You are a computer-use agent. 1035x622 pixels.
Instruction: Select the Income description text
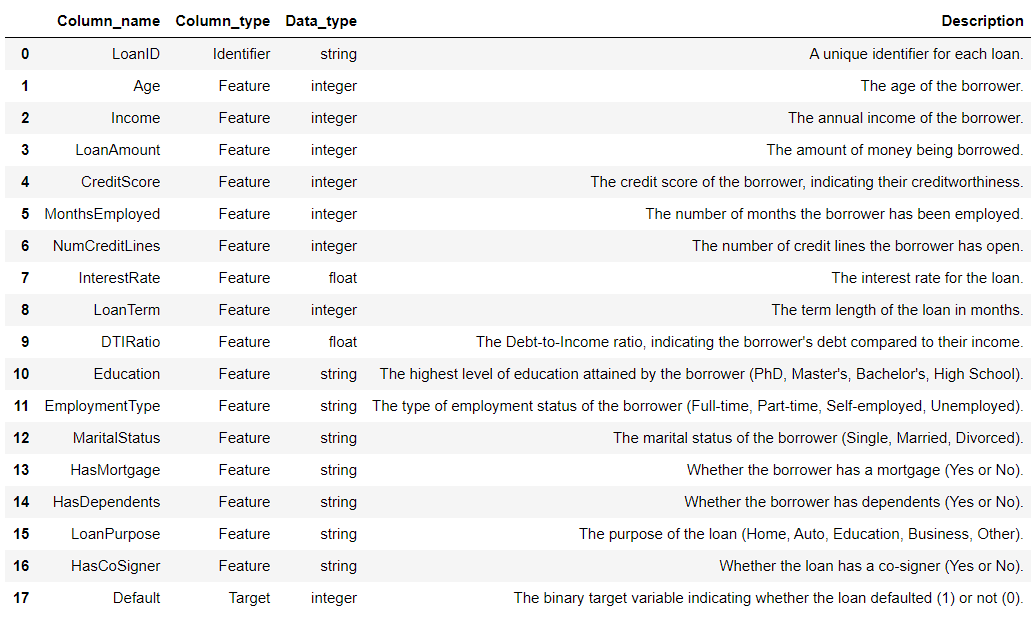pos(905,118)
